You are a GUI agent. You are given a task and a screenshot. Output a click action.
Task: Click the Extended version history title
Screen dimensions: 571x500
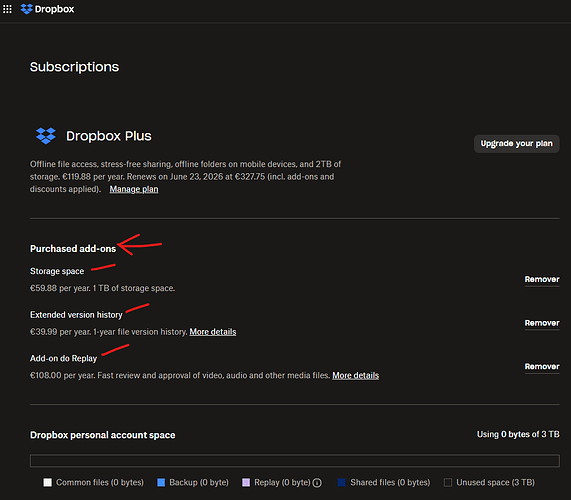pos(76,315)
